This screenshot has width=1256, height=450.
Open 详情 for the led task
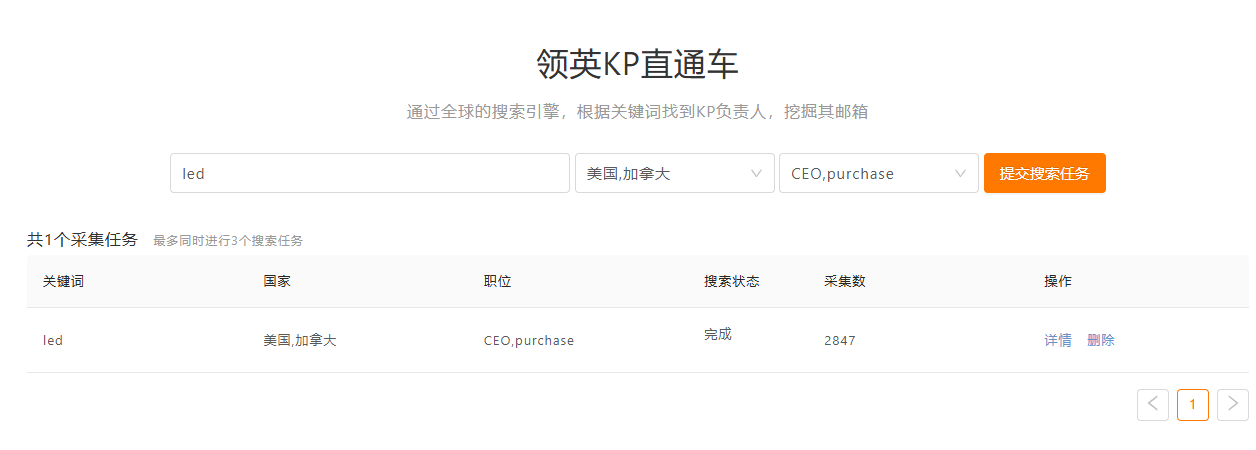pos(1058,340)
